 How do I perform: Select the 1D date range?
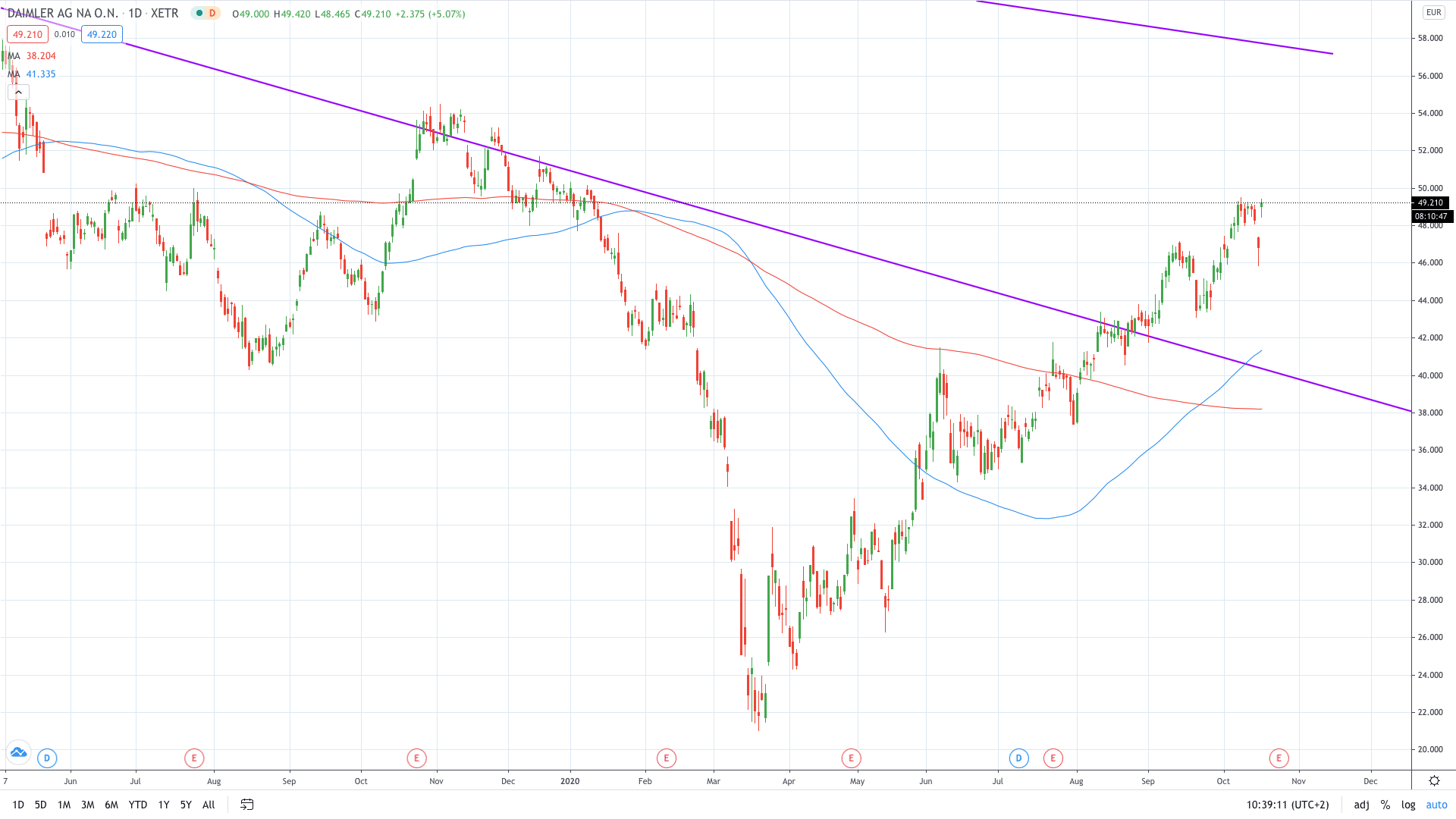coord(18,805)
